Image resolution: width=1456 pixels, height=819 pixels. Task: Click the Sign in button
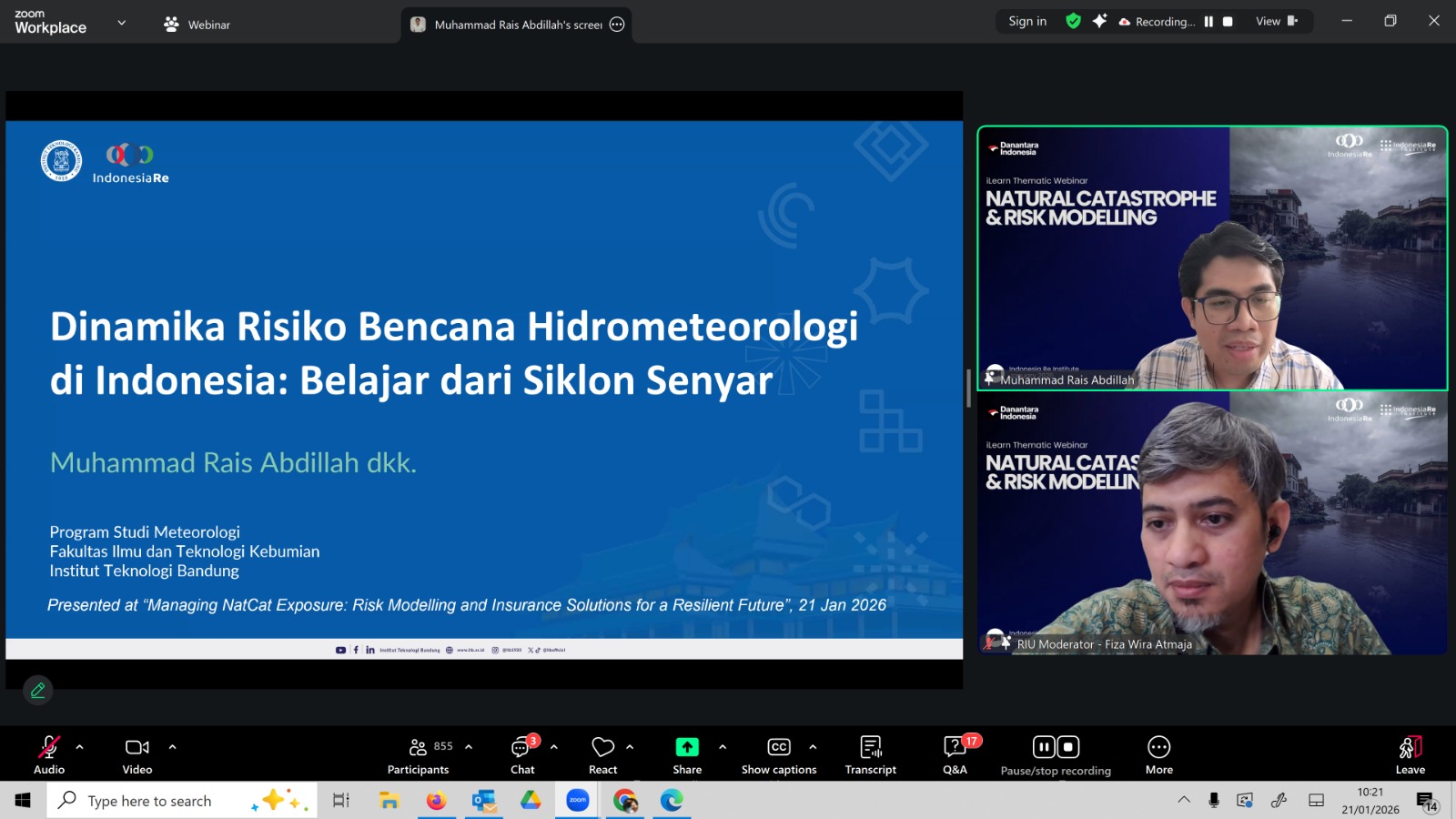click(1027, 21)
